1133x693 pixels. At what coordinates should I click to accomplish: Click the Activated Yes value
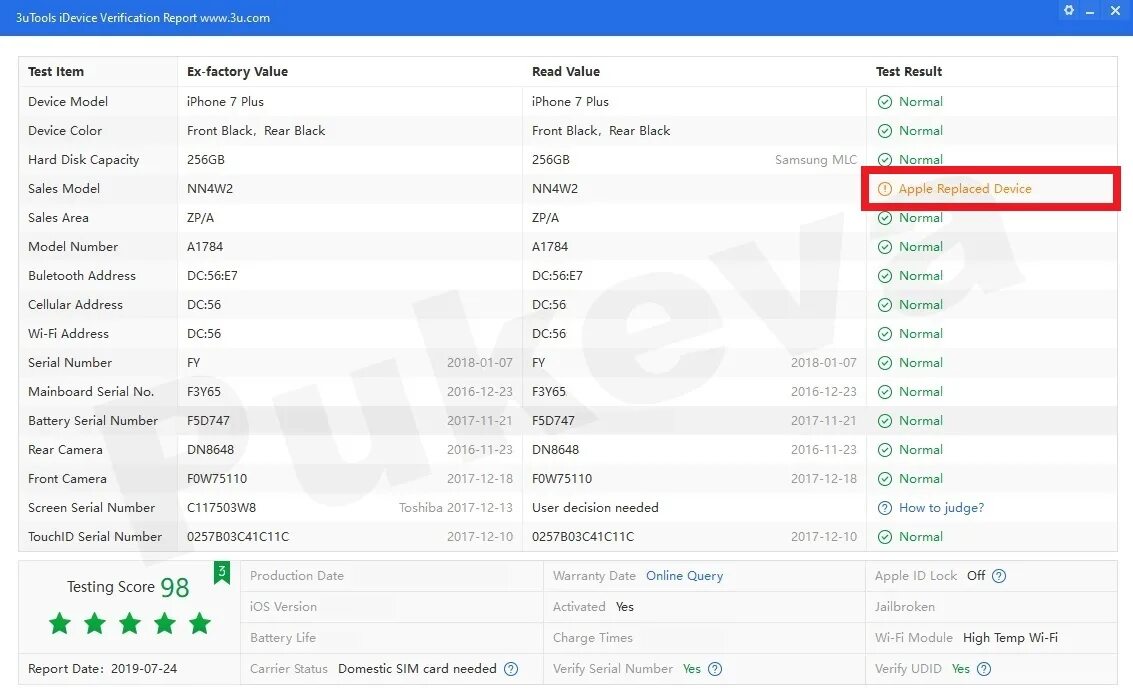(x=624, y=607)
